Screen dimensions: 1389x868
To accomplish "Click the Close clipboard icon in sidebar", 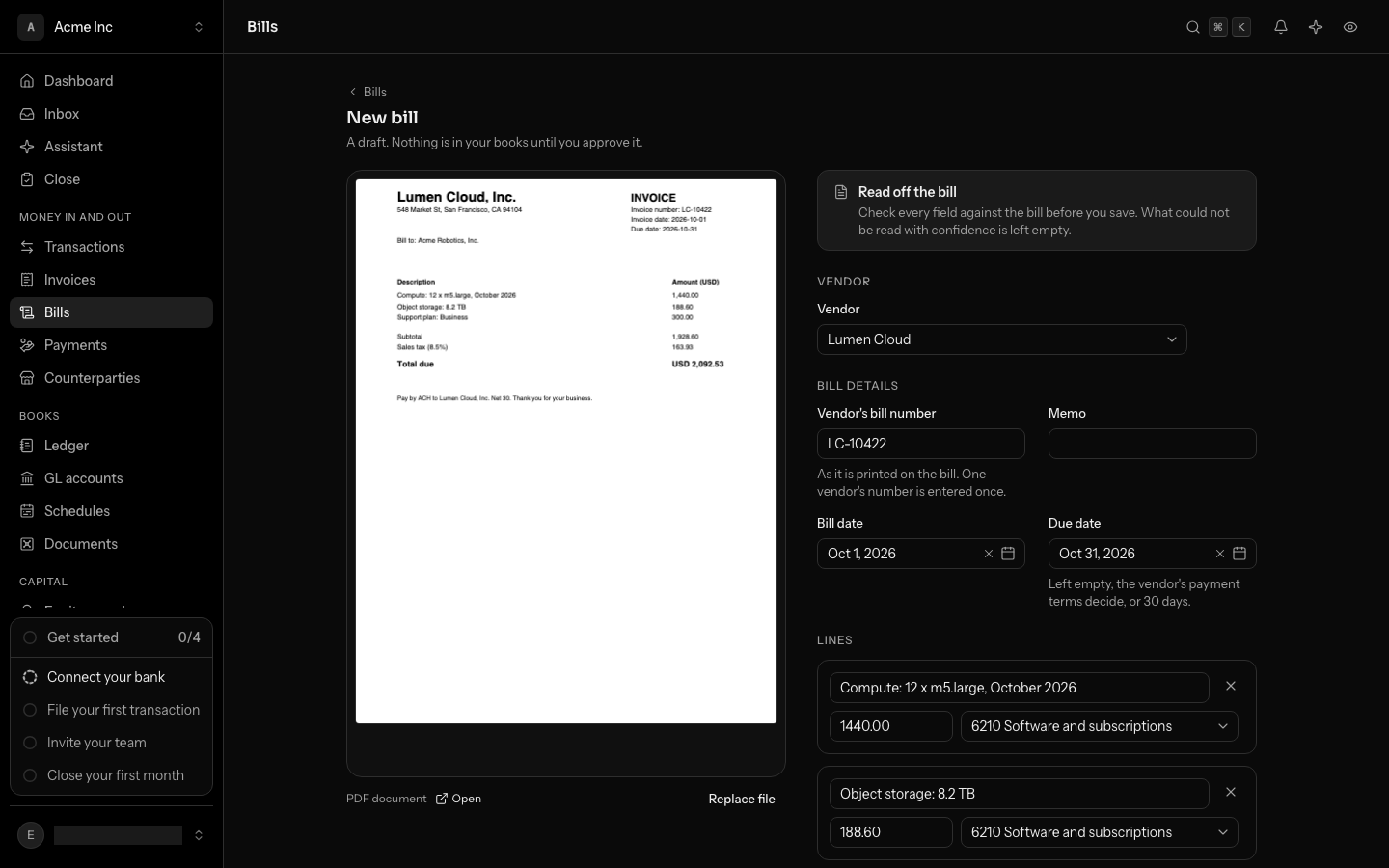I will coord(27,179).
